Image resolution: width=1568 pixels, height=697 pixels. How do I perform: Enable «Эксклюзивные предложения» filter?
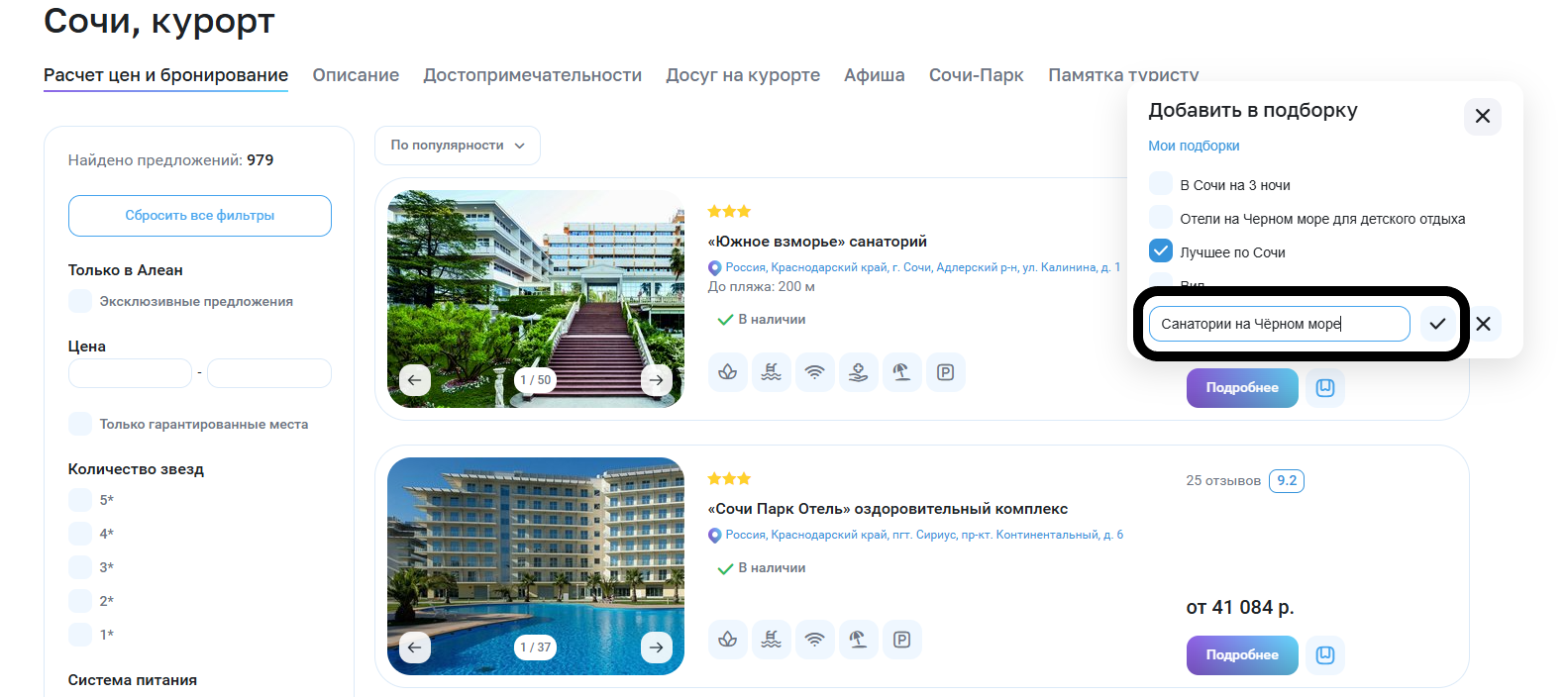pos(80,301)
